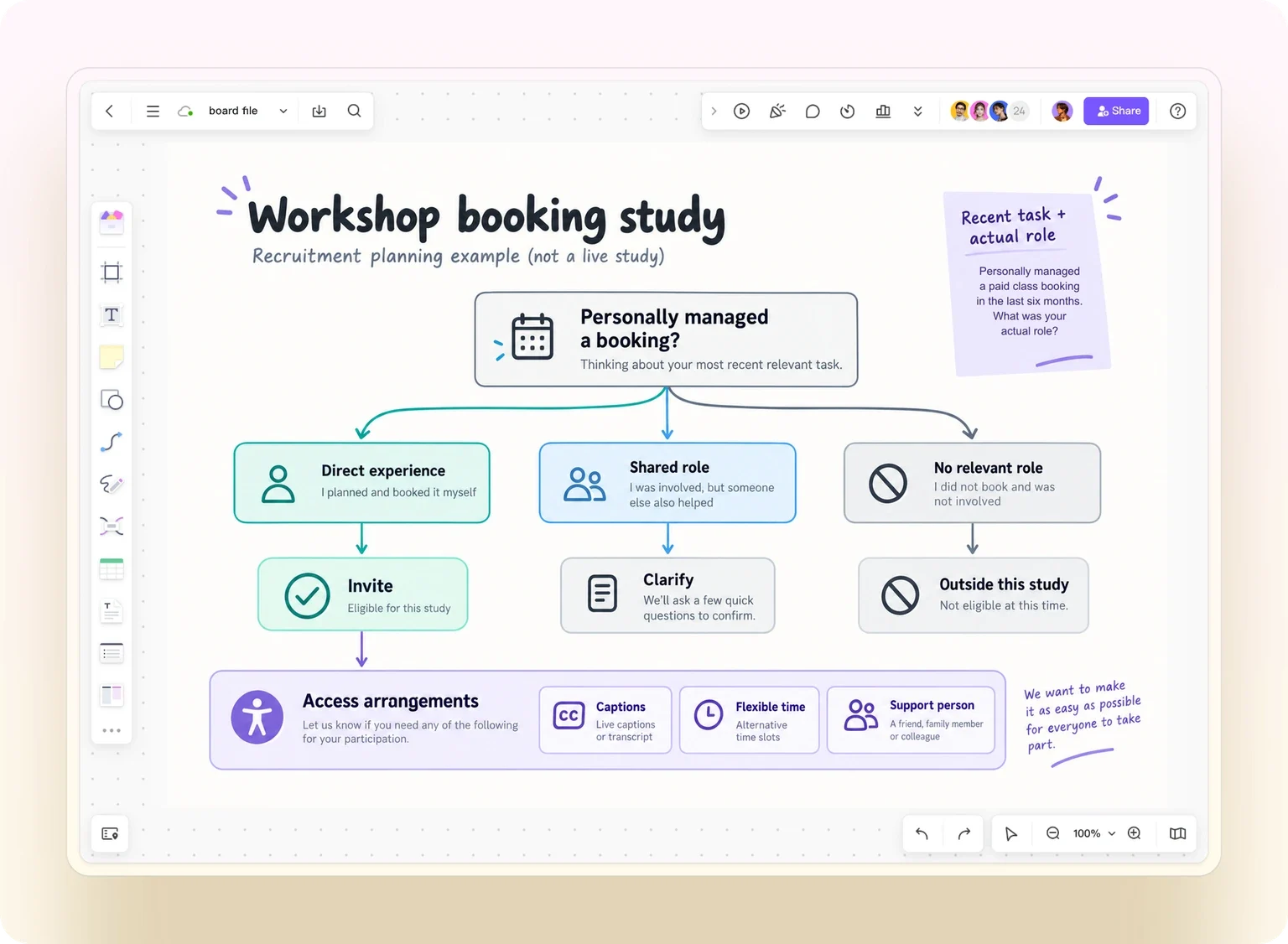1288x944 pixels.
Task: Open the hamburger main menu
Action: click(x=153, y=111)
